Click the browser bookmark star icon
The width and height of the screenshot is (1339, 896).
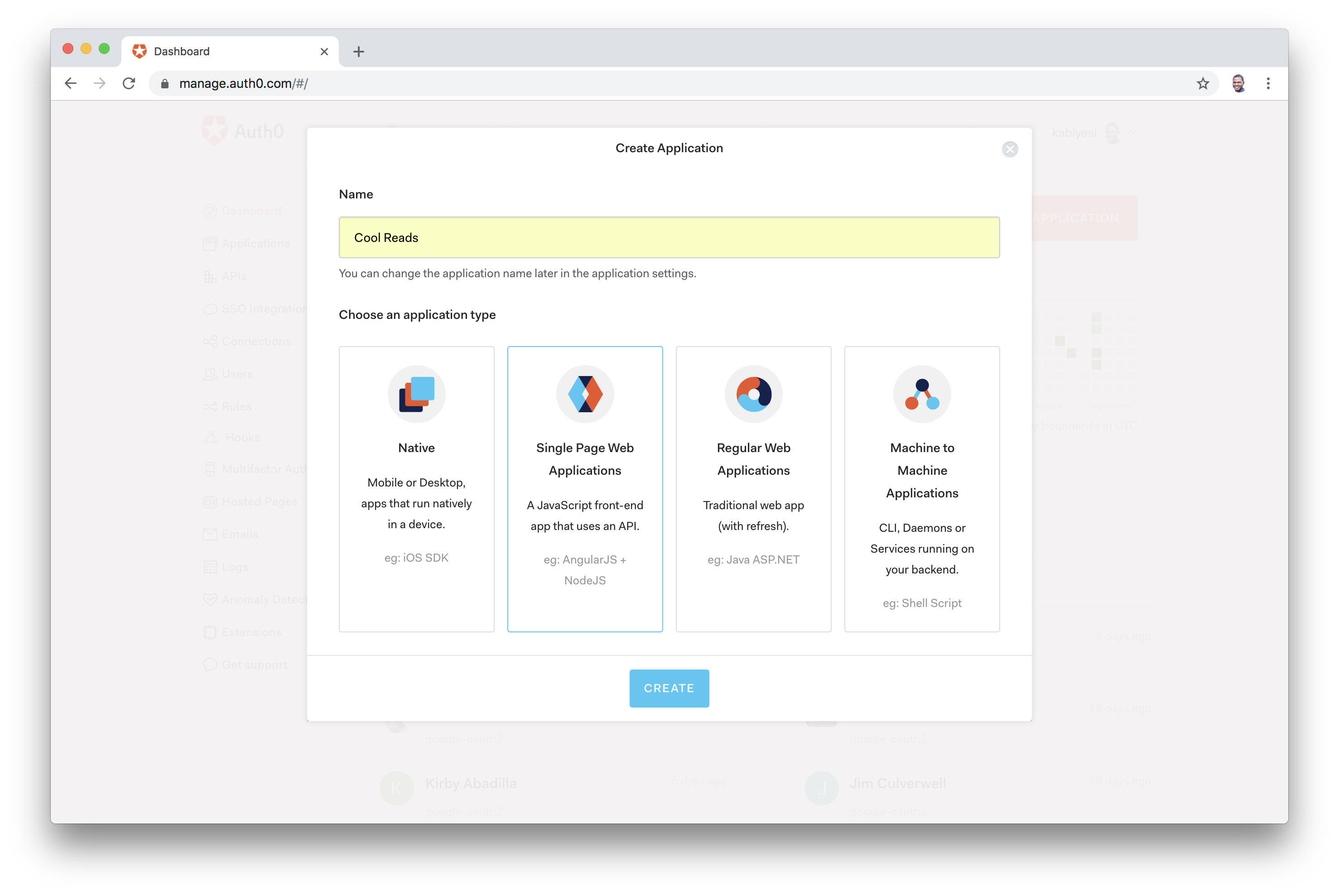tap(1203, 83)
